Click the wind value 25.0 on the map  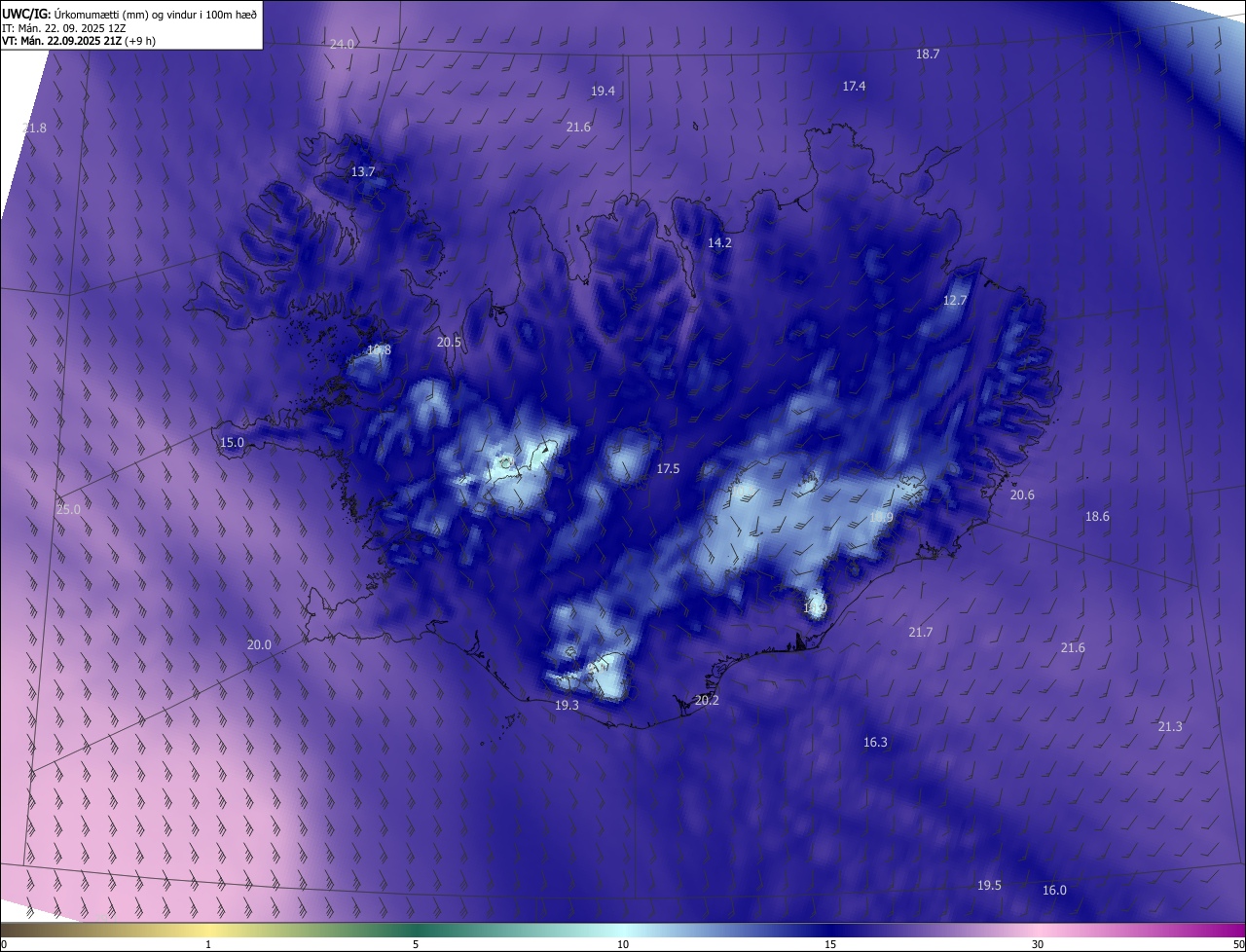click(x=68, y=510)
